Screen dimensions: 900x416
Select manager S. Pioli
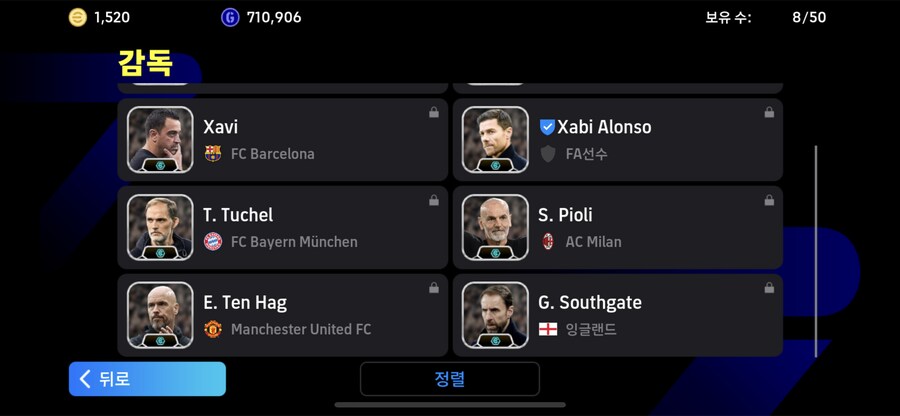[x=618, y=227]
